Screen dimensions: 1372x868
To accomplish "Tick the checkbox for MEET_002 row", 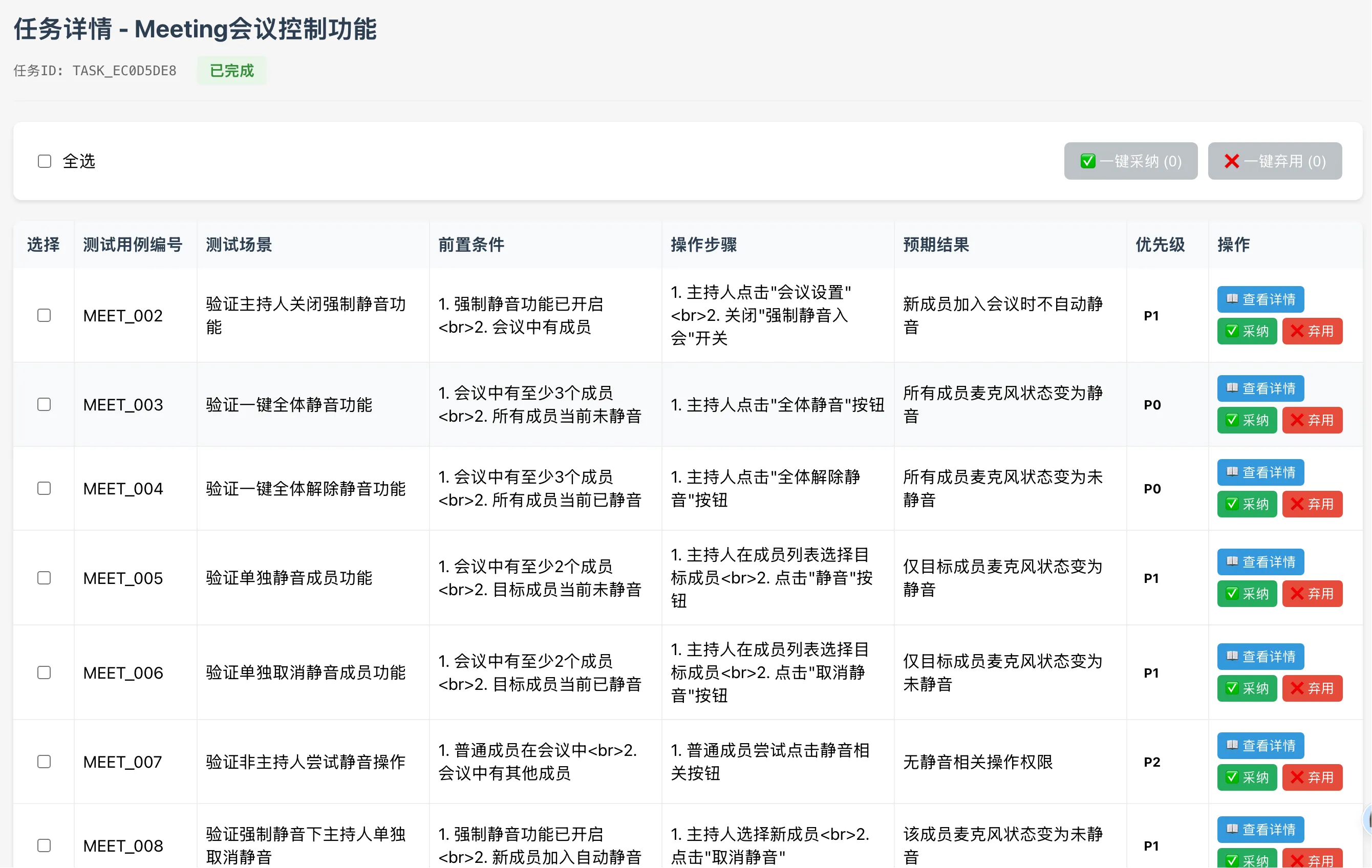I will point(44,316).
